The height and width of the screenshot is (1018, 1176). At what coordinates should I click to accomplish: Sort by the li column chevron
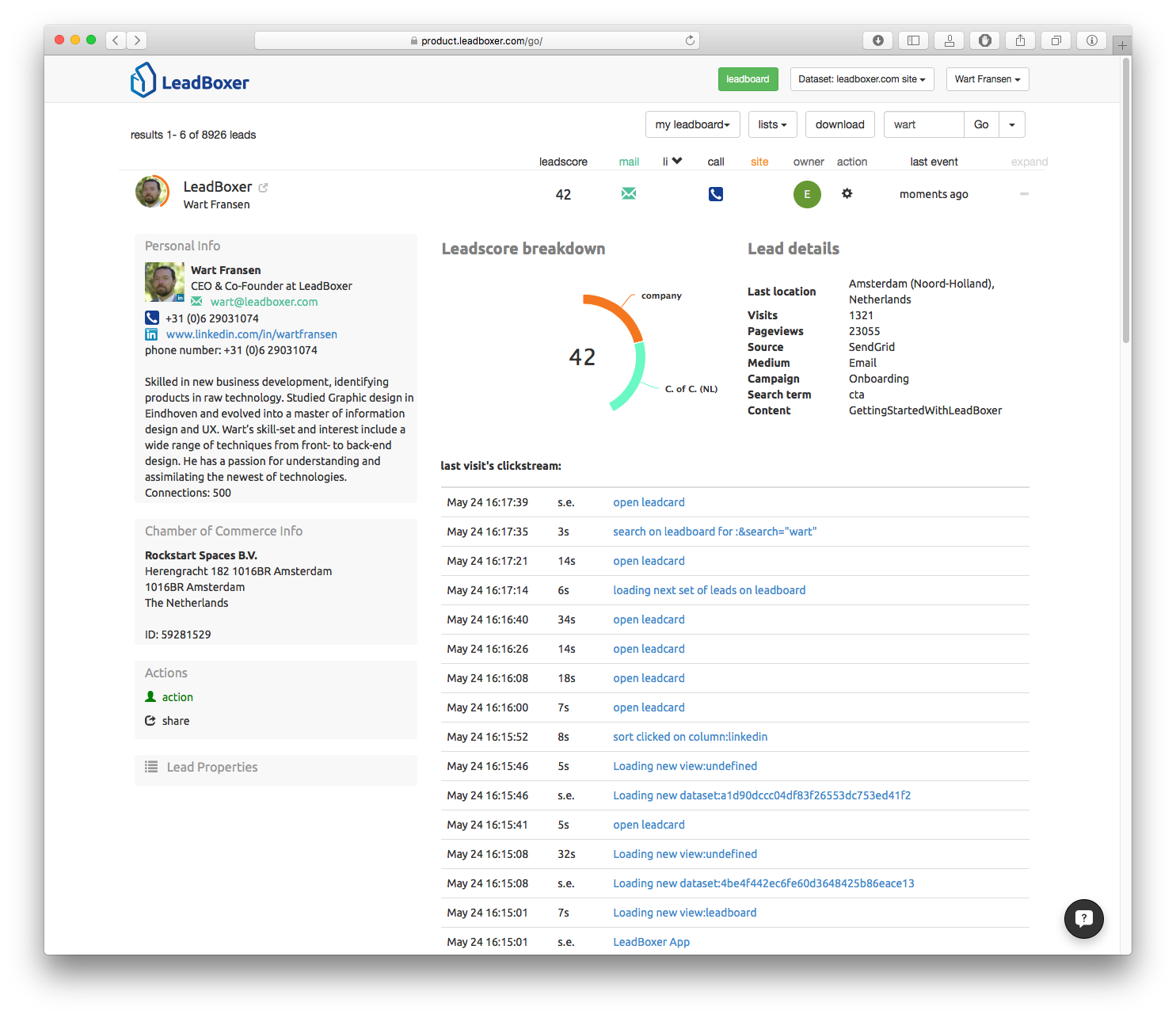pos(677,161)
